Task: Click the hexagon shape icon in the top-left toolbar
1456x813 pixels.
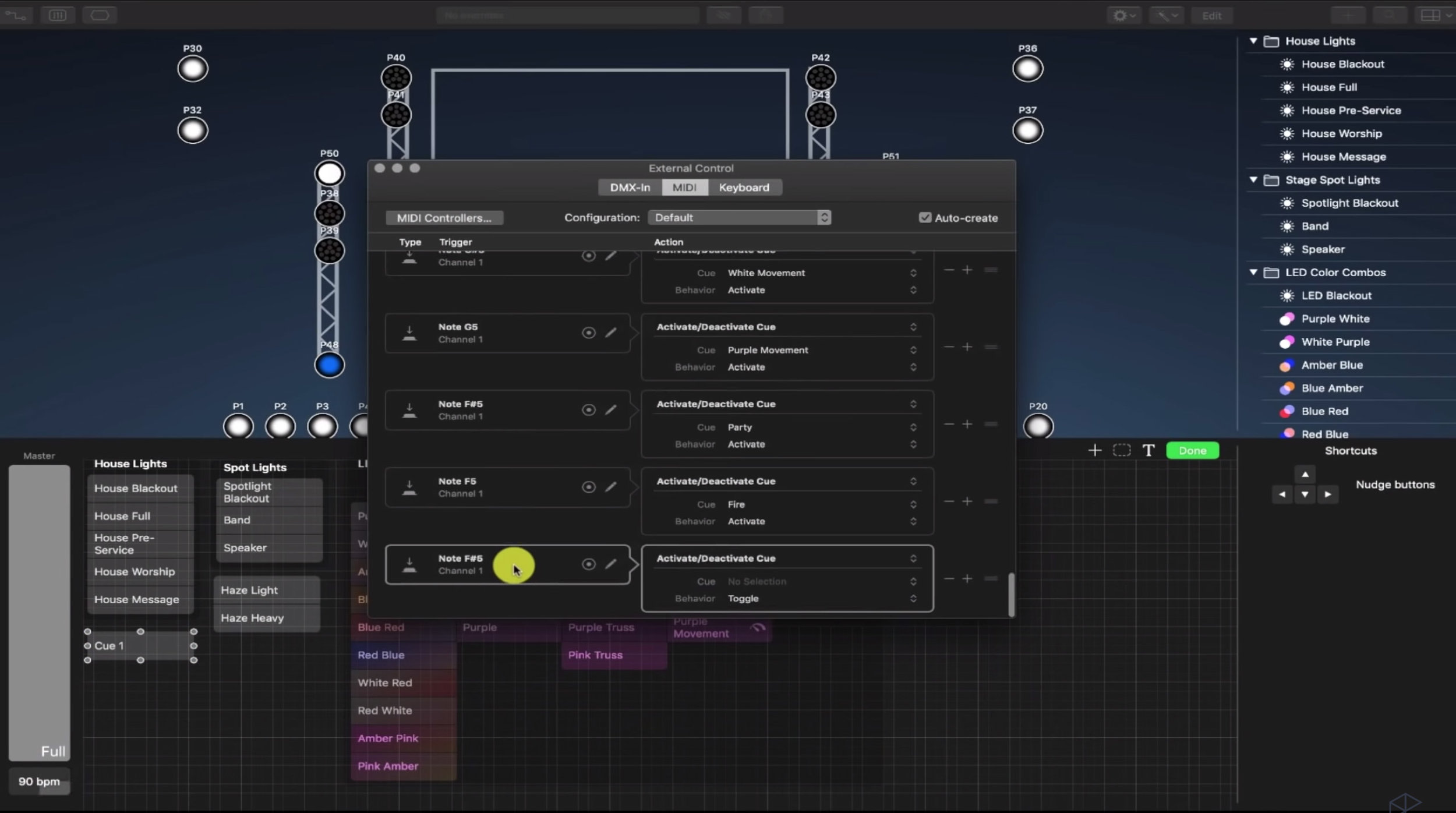Action: click(x=100, y=15)
